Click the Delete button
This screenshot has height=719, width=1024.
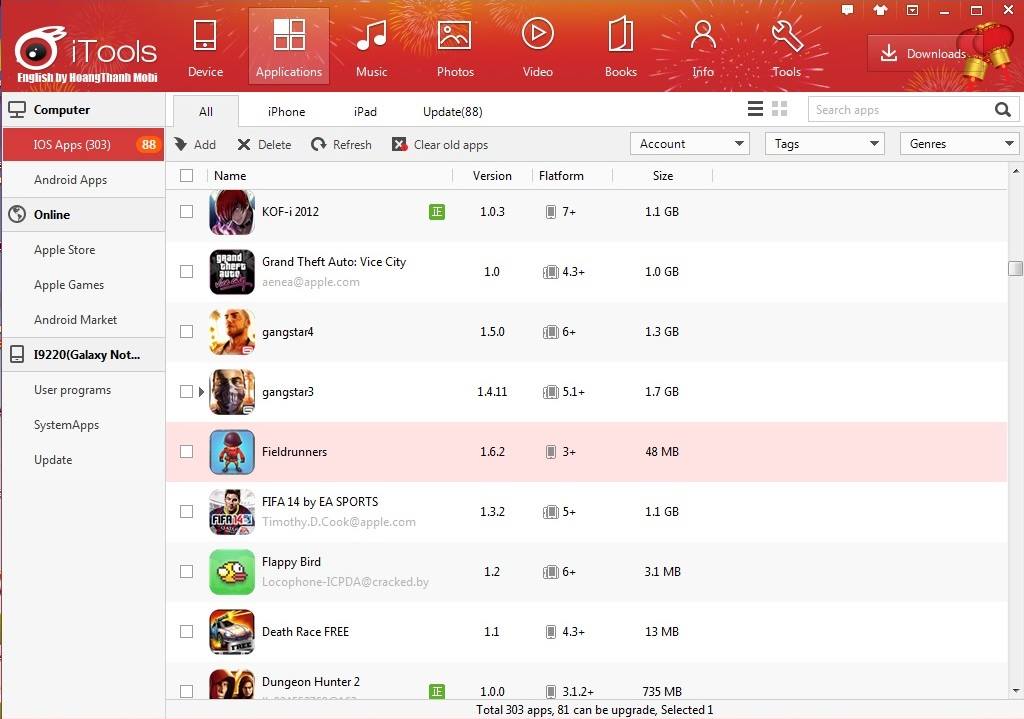[264, 145]
